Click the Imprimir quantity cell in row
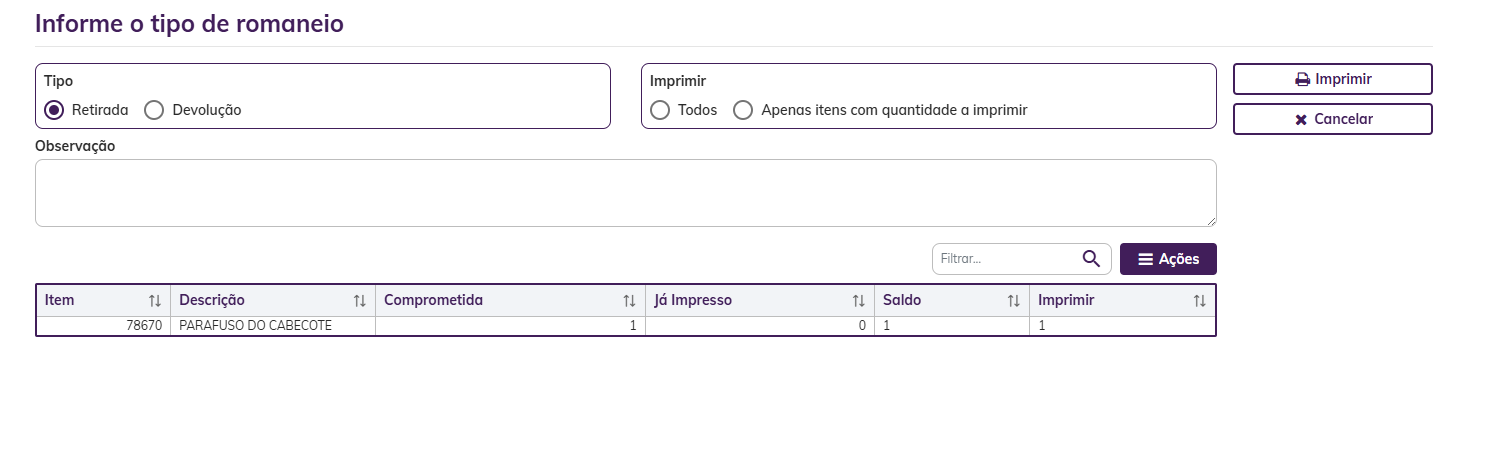This screenshot has height=459, width=1487. (1120, 326)
